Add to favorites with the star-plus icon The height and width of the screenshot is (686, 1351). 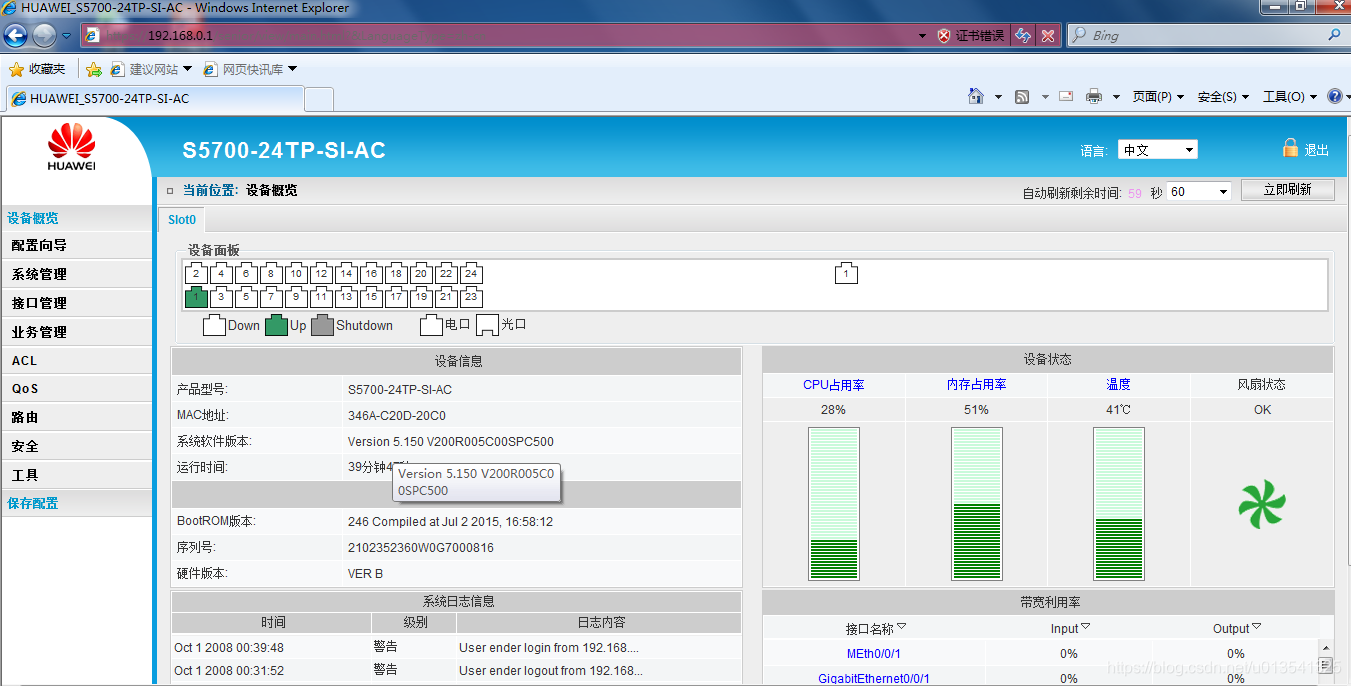coord(94,69)
